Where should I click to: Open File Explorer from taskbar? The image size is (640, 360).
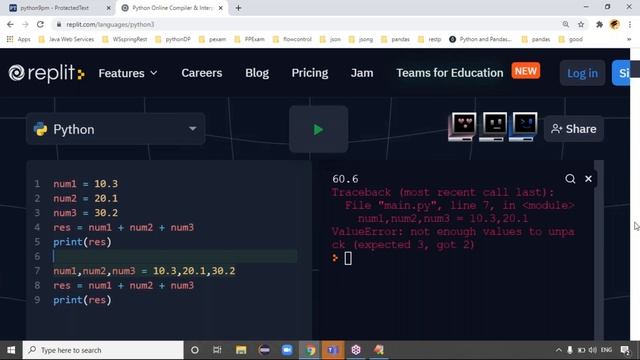point(241,350)
